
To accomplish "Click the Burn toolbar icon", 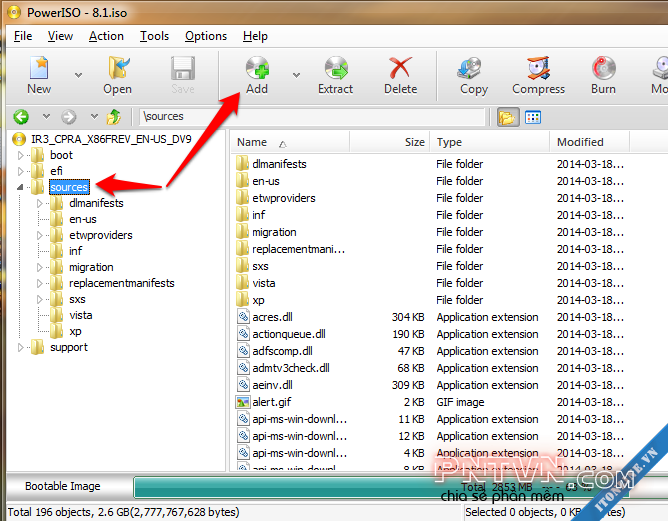I will click(x=603, y=68).
